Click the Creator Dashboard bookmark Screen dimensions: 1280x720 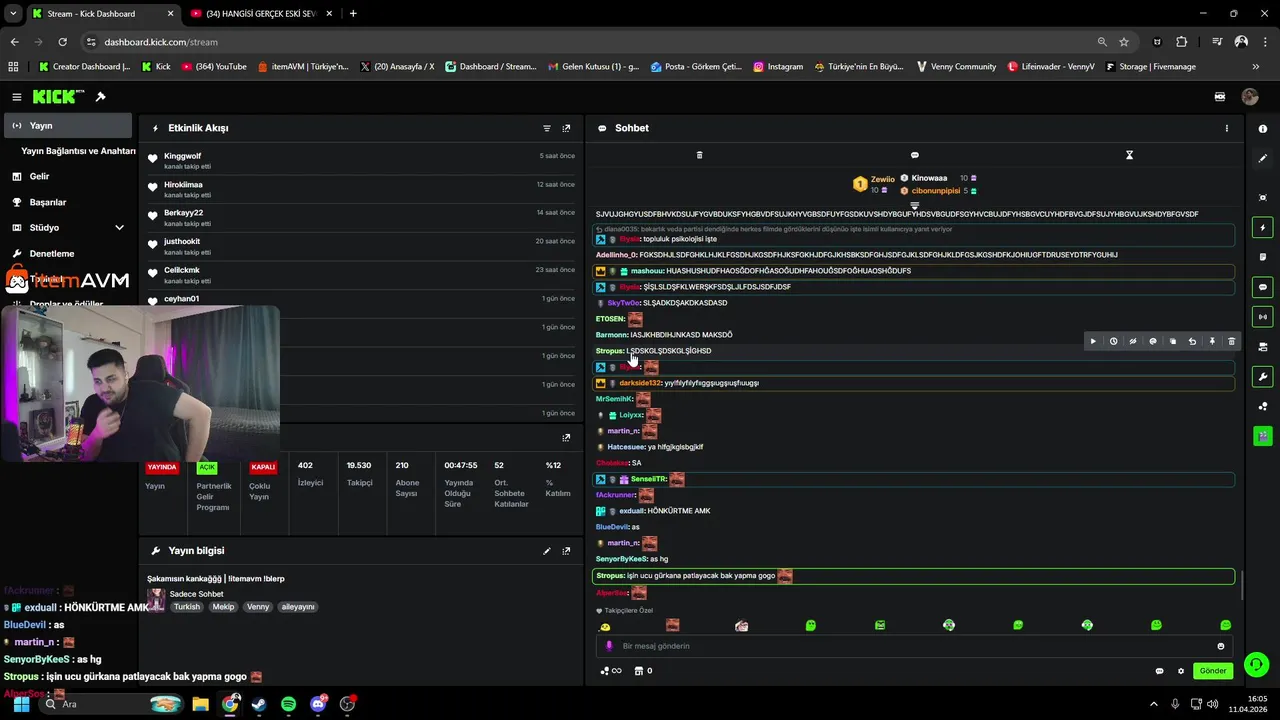pyautogui.click(x=84, y=67)
